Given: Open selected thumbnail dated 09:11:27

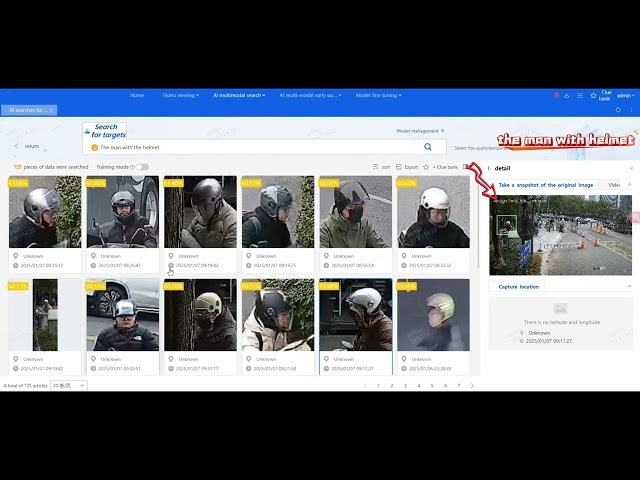Looking at the screenshot, I should tap(356, 315).
